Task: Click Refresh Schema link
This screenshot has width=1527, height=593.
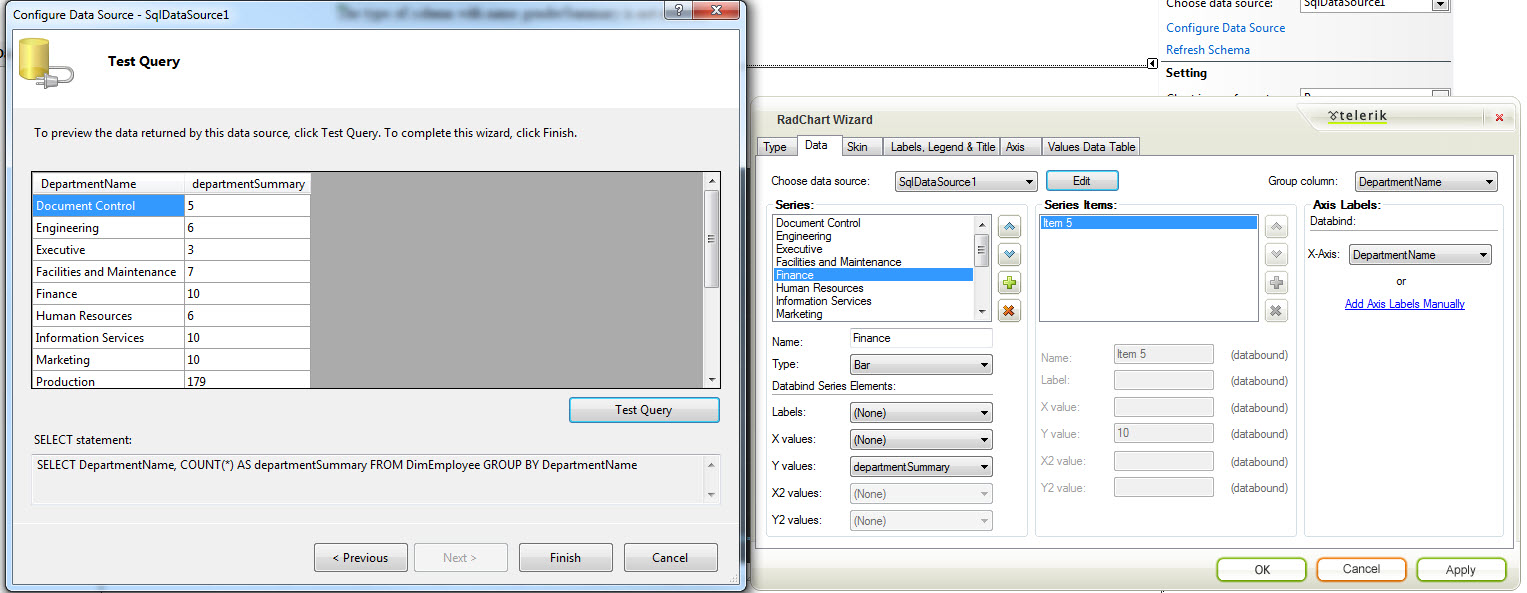Action: (x=1207, y=50)
